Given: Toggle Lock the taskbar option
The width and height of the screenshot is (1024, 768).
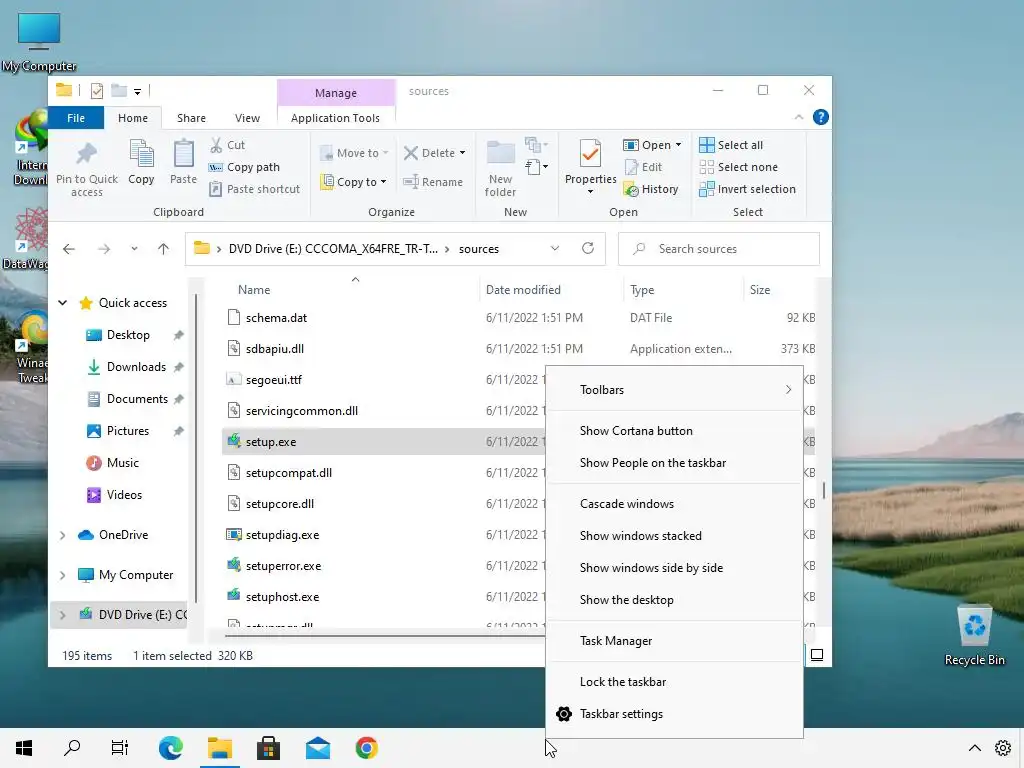Looking at the screenshot, I should tap(674, 682).
